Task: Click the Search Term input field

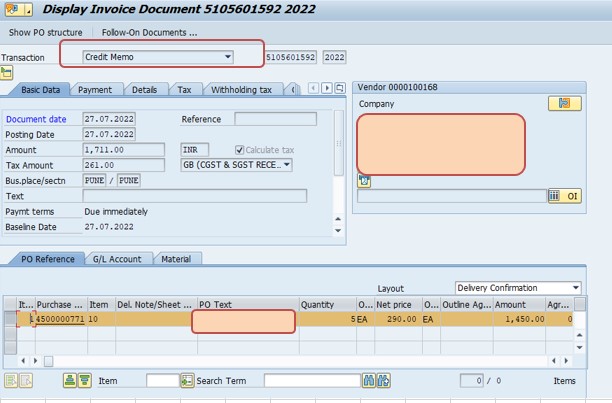Action: point(312,380)
